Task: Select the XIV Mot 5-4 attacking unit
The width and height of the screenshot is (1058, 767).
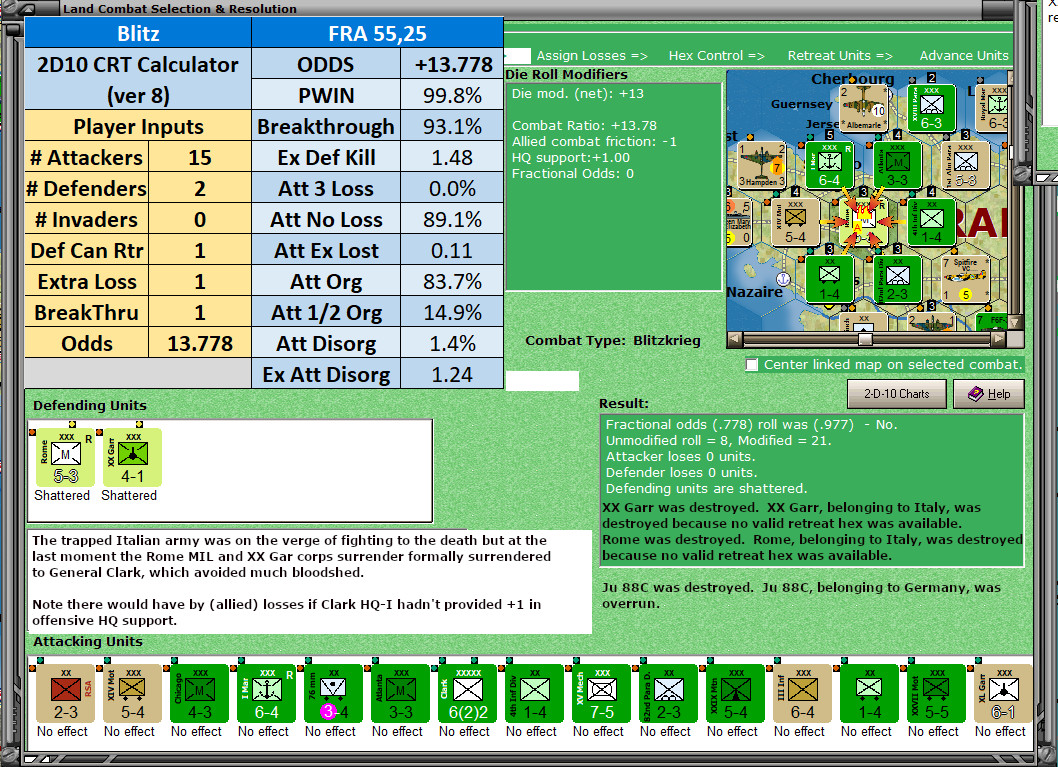Action: pyautogui.click(x=132, y=693)
